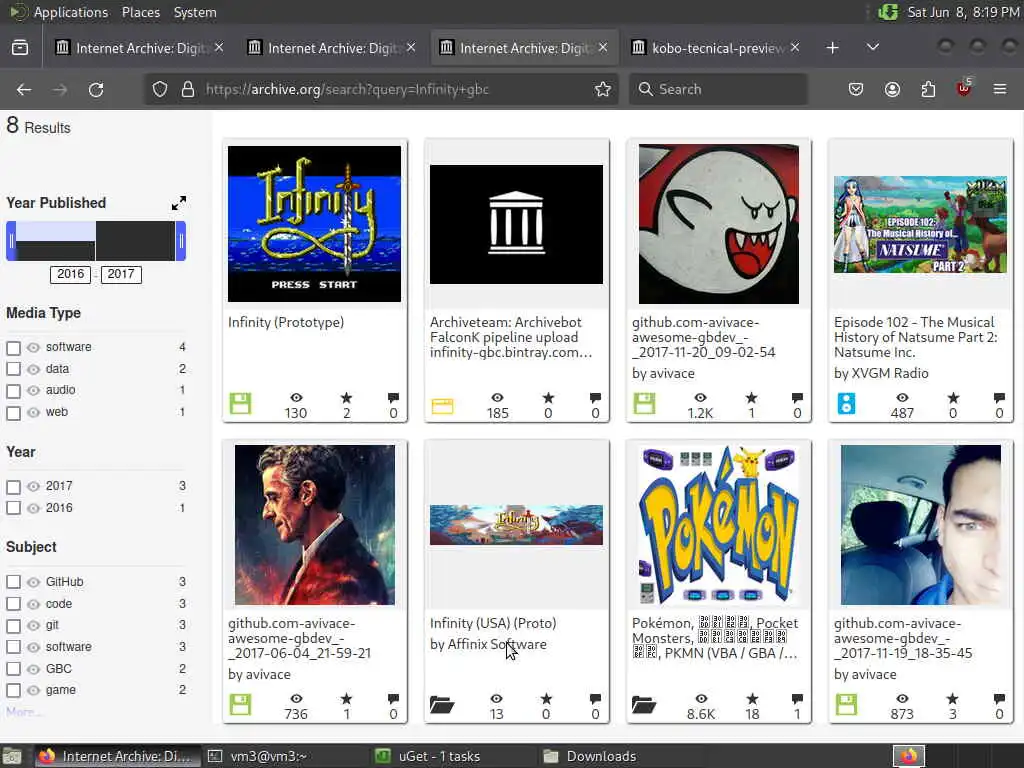This screenshot has height=768, width=1024.
Task: Click the 2017 end year field
Action: point(121,274)
